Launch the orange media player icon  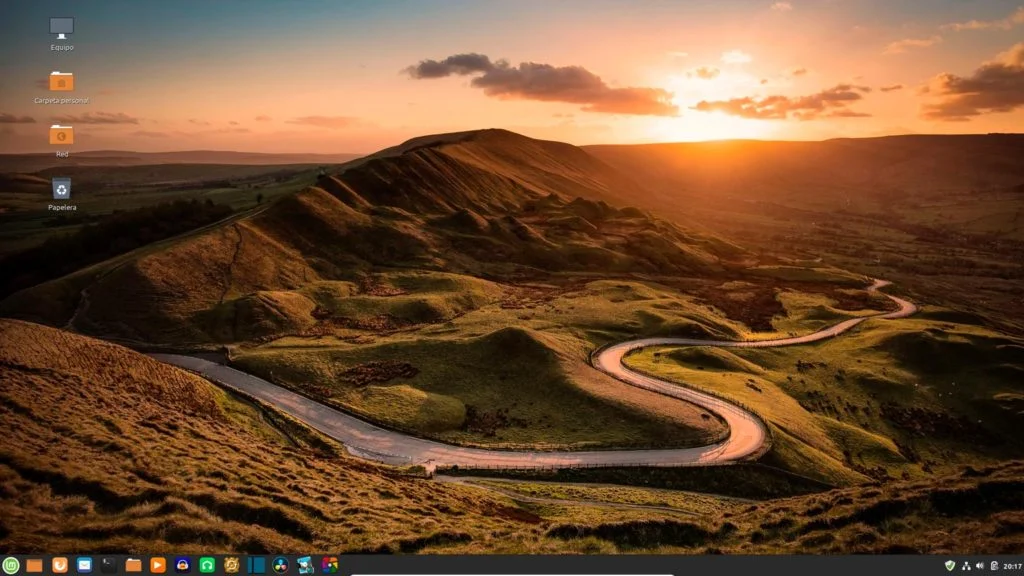158,566
